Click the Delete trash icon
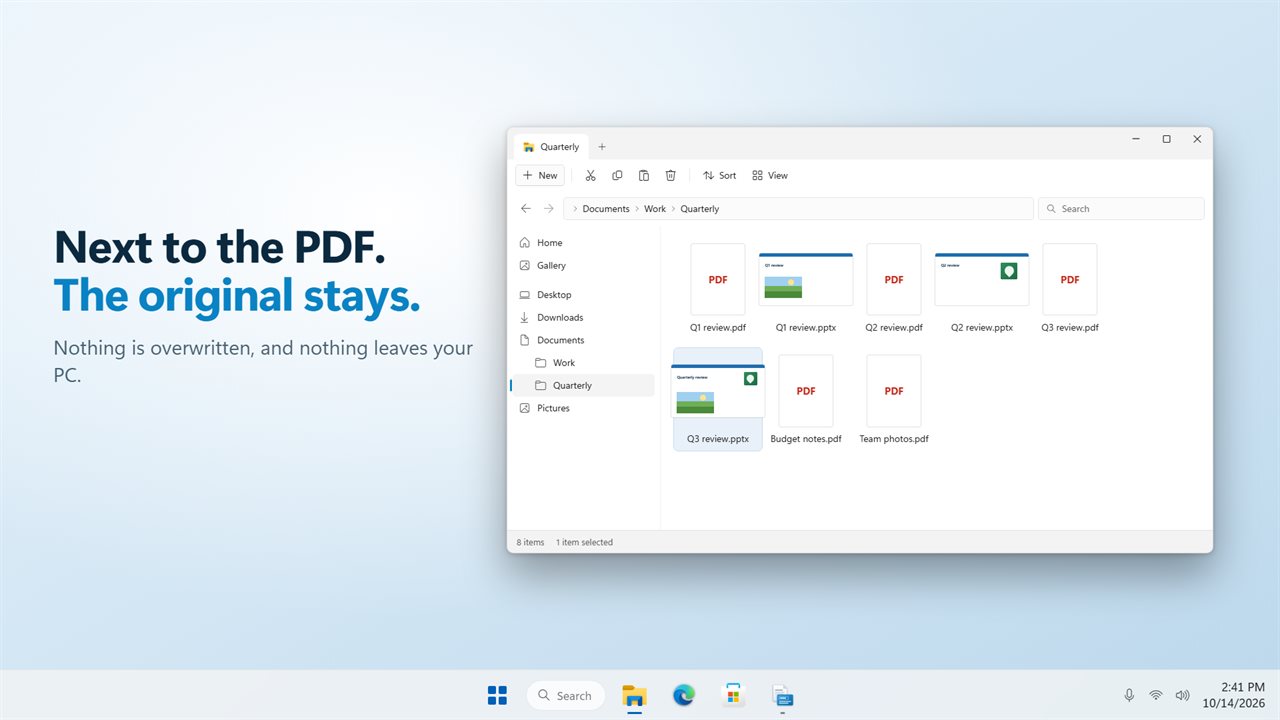The height and width of the screenshot is (720, 1280). point(671,175)
